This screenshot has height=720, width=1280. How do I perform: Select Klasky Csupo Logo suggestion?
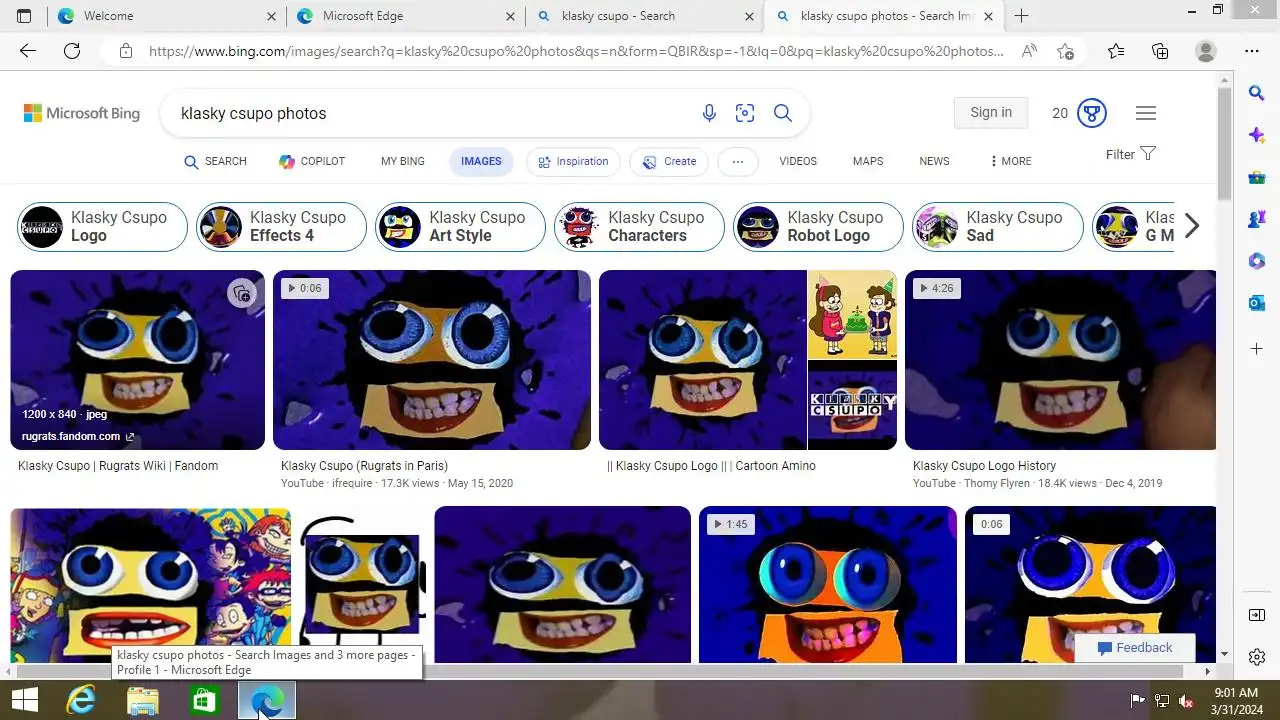point(102,226)
